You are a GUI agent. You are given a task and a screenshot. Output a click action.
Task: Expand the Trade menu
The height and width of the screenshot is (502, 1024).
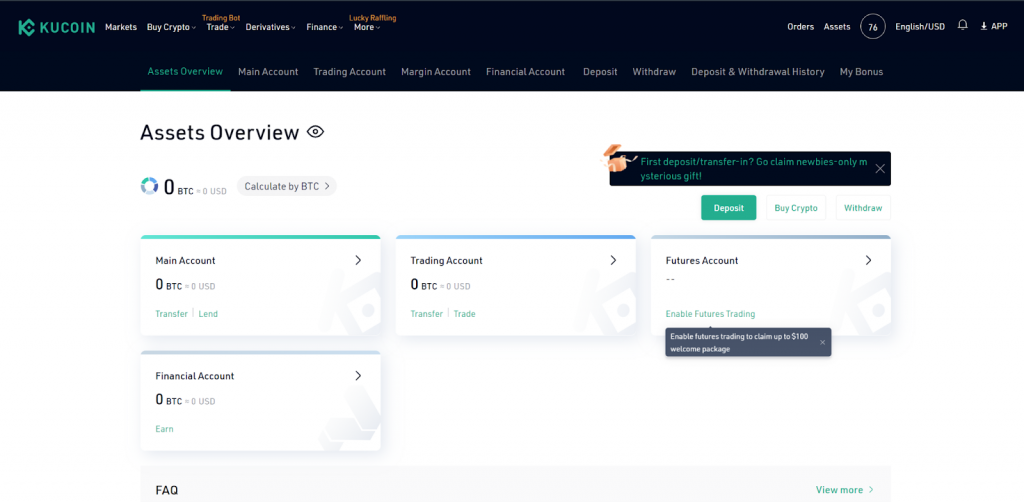tap(220, 27)
